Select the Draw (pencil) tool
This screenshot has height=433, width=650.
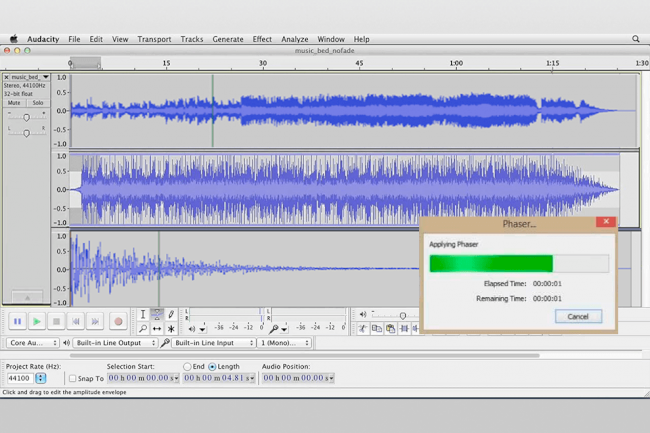click(x=171, y=314)
